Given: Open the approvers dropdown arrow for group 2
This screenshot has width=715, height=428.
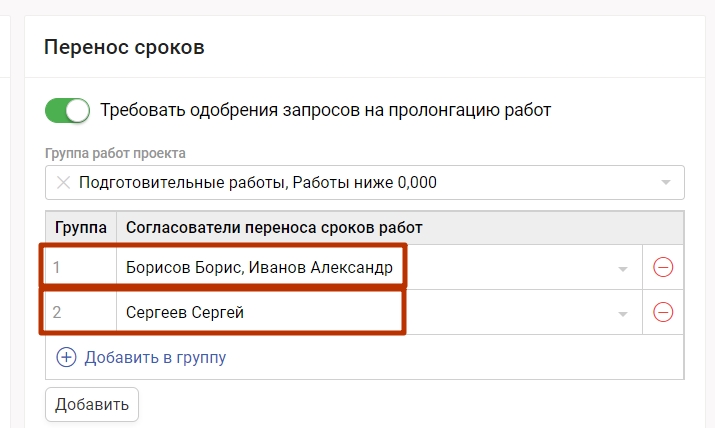Looking at the screenshot, I should pos(623,314).
